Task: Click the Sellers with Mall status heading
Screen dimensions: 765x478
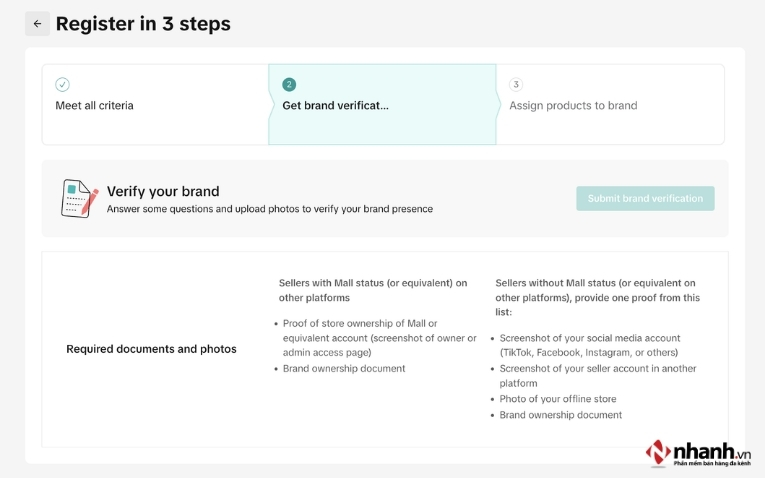Action: (x=373, y=290)
